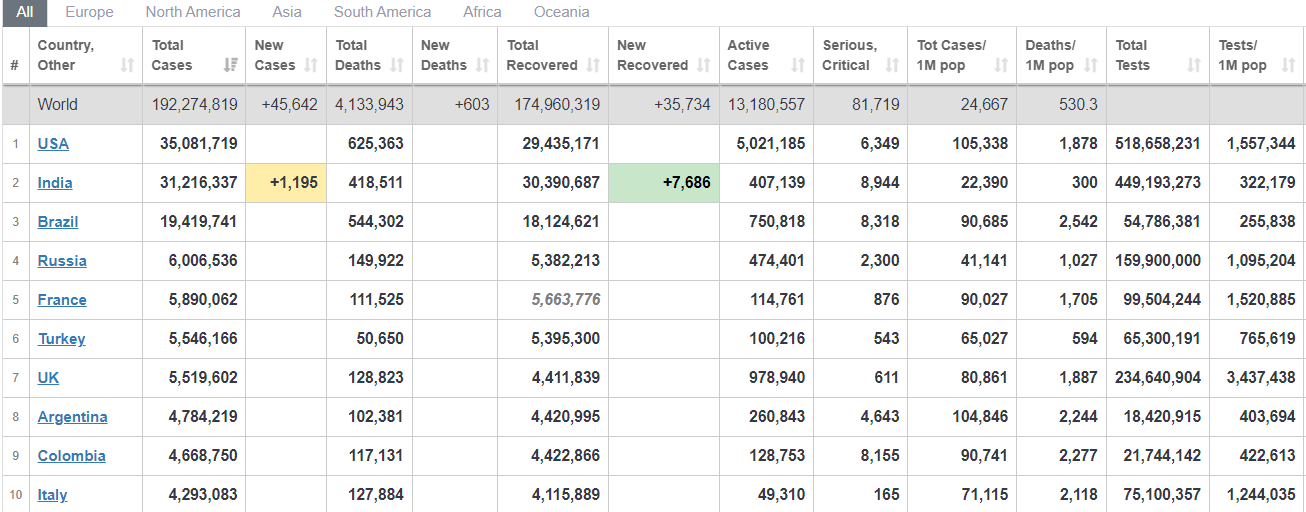This screenshot has height=512, width=1306.
Task: Show the Oceania tab
Action: pos(562,12)
